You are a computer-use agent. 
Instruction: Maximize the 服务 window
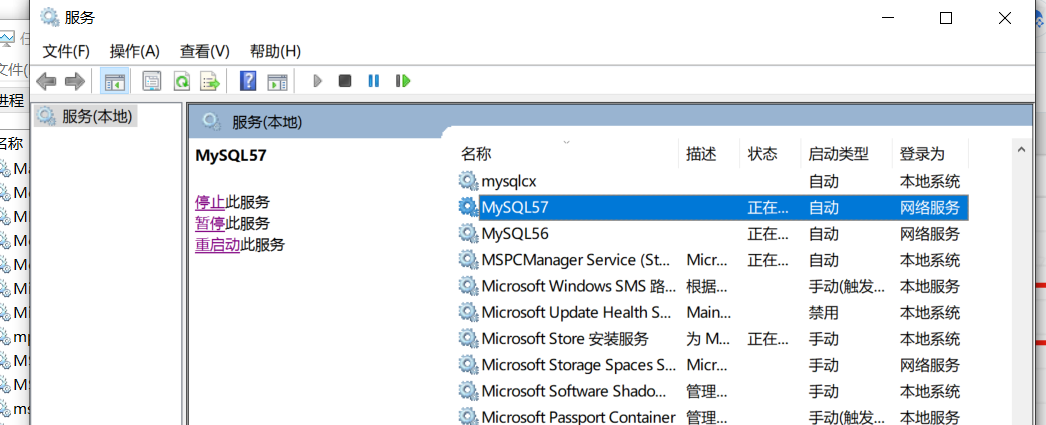[945, 18]
